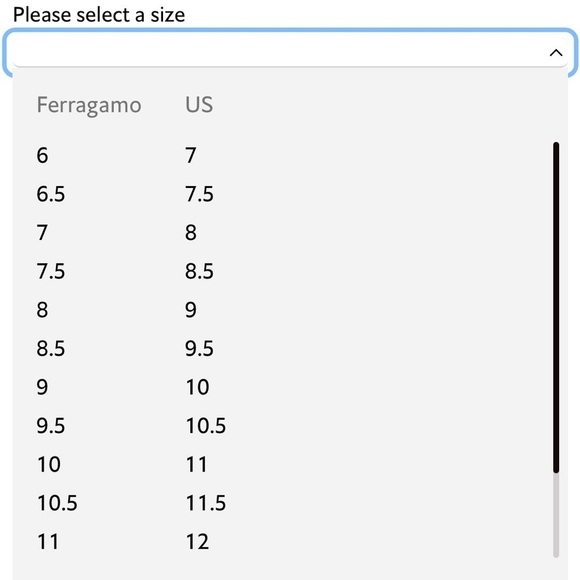580x580 pixels.
Task: Collapse the size dropdown using the chevron arrow
Action: click(x=556, y=53)
